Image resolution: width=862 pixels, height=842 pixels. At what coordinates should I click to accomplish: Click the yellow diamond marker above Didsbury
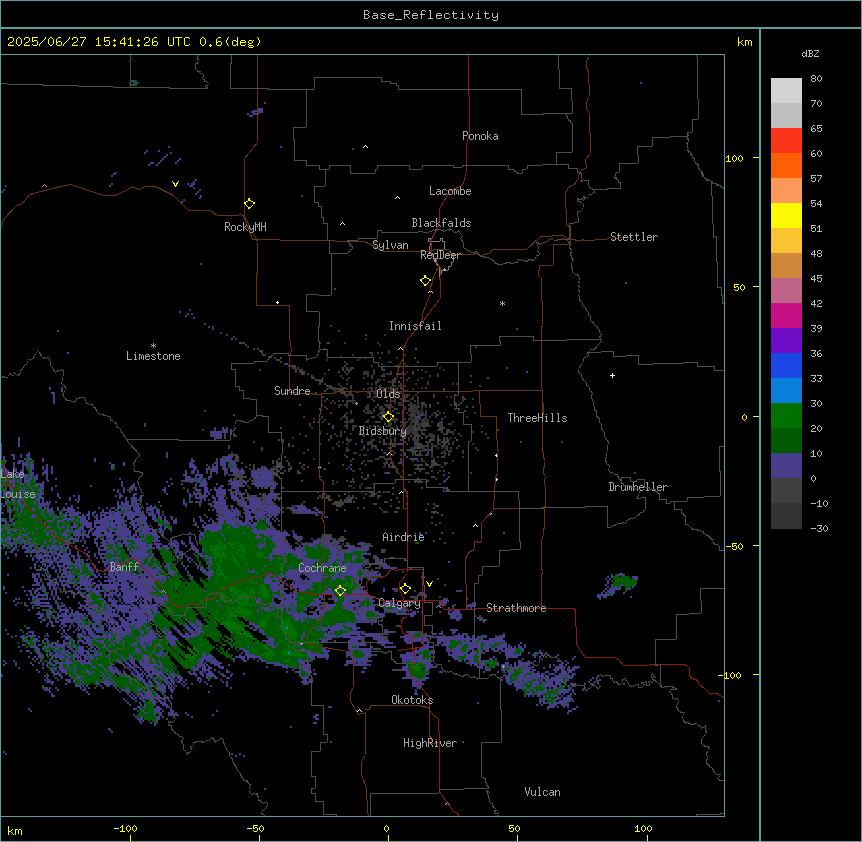[x=388, y=417]
